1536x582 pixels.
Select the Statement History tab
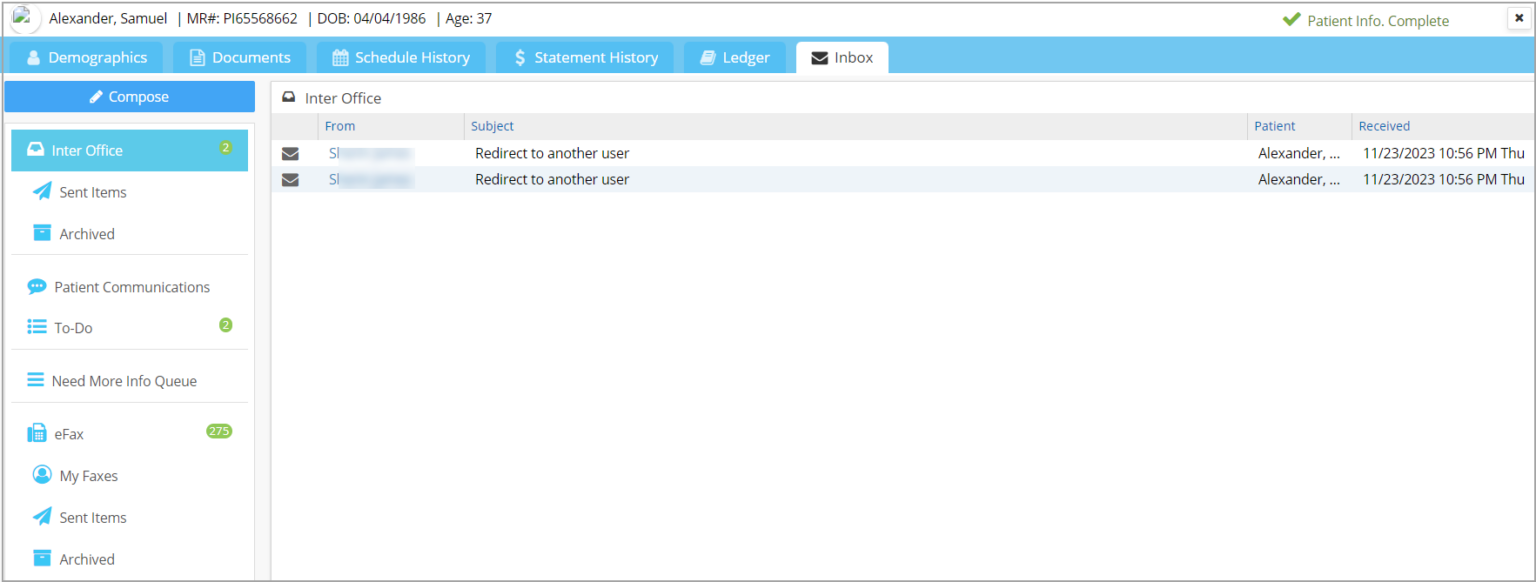coord(585,57)
